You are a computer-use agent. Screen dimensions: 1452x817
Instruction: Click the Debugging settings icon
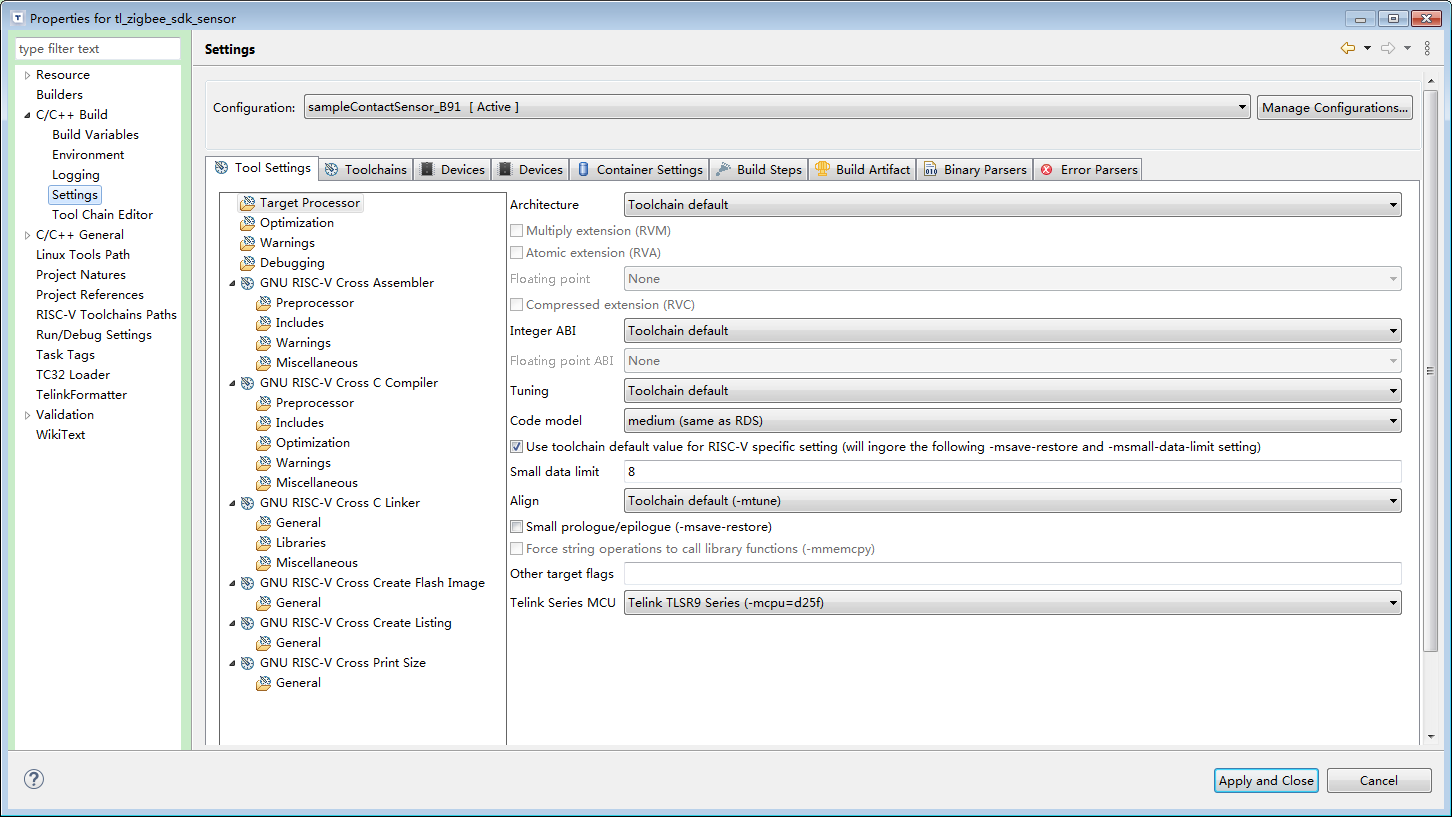248,263
